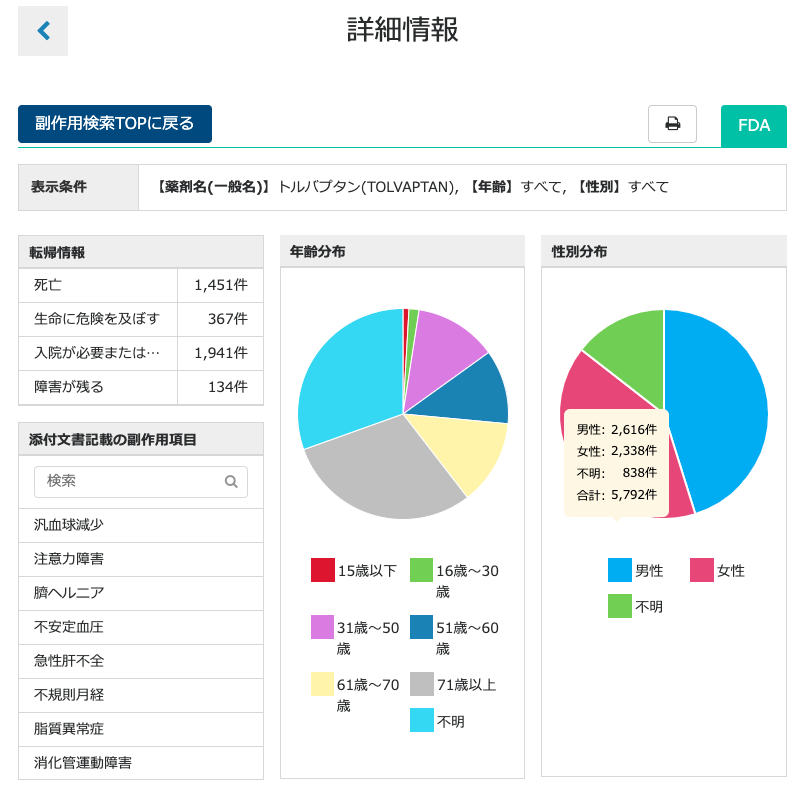The height and width of the screenshot is (794, 805).
Task: Select the 16歳〜30歳 green legend swatch
Action: coord(421,570)
